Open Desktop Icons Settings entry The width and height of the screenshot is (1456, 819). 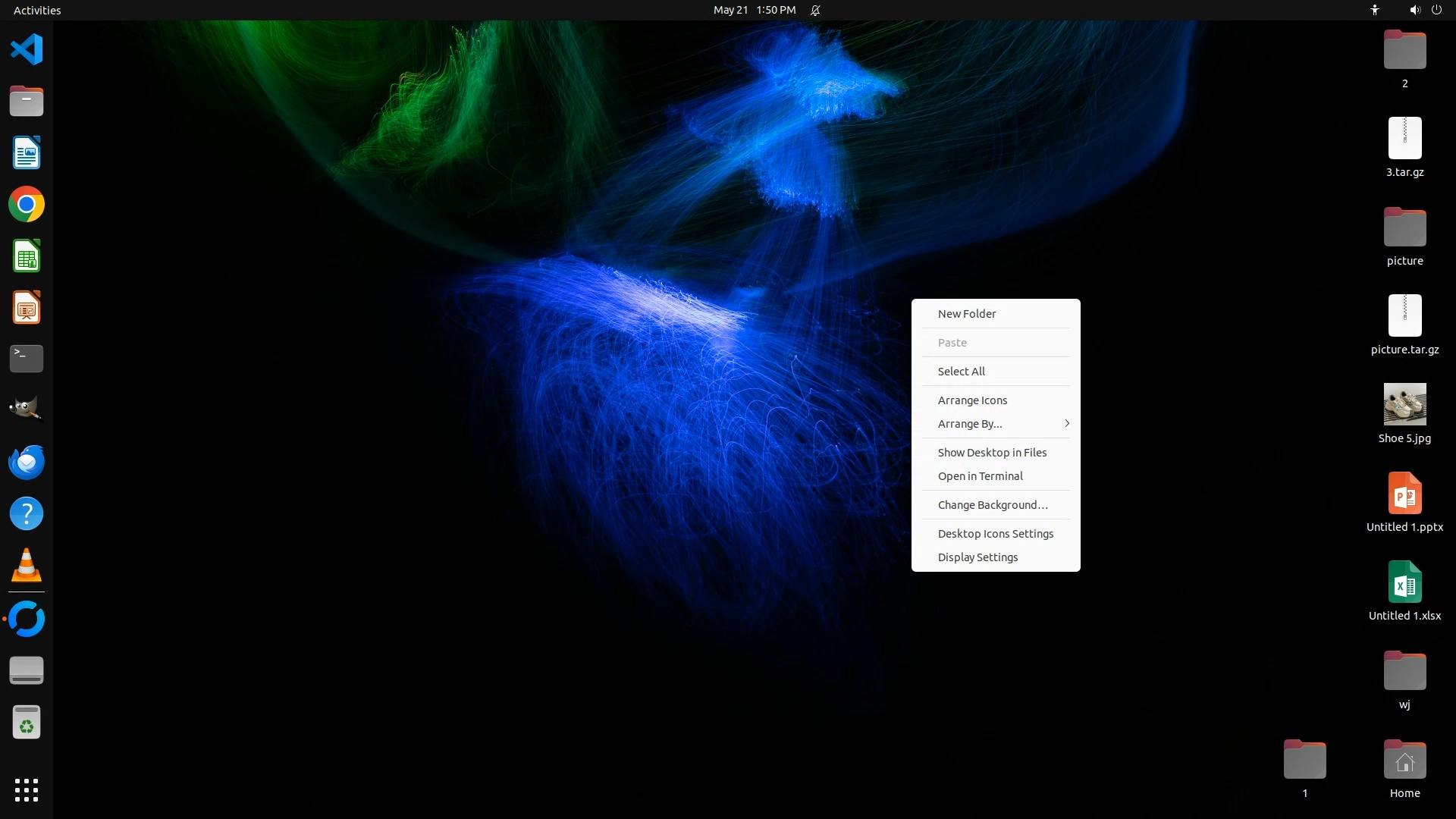(995, 534)
